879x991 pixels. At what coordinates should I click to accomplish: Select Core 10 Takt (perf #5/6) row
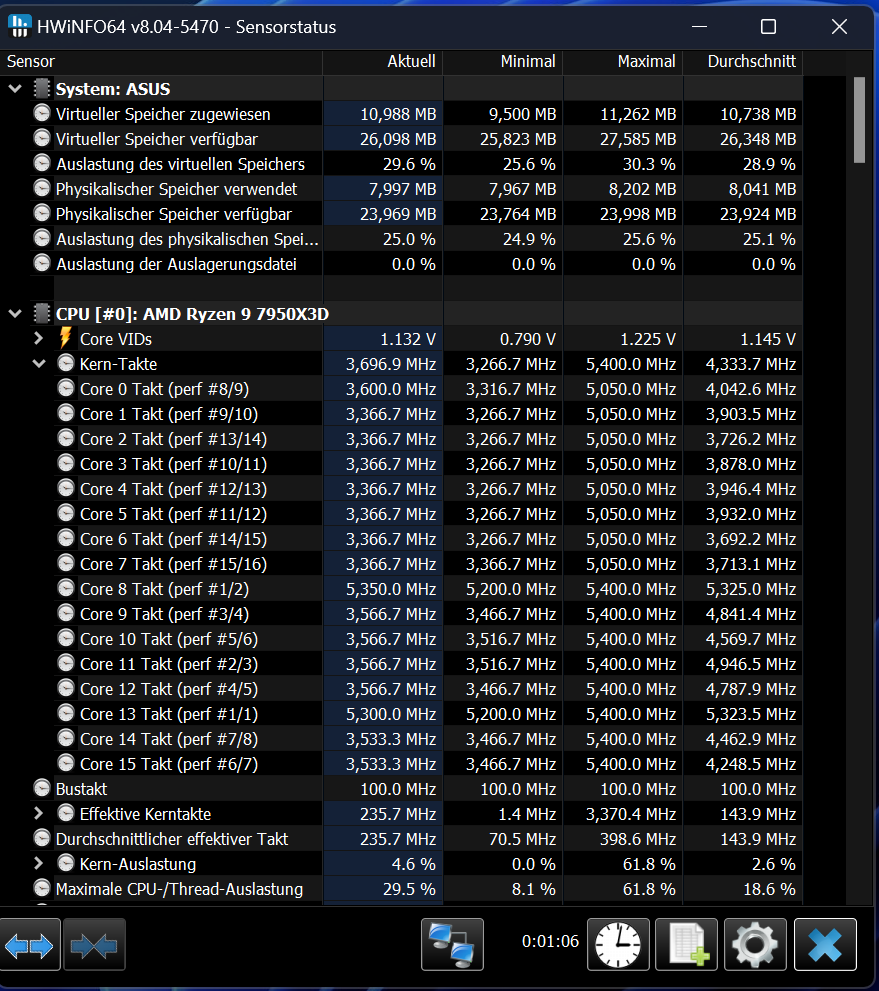coord(428,639)
